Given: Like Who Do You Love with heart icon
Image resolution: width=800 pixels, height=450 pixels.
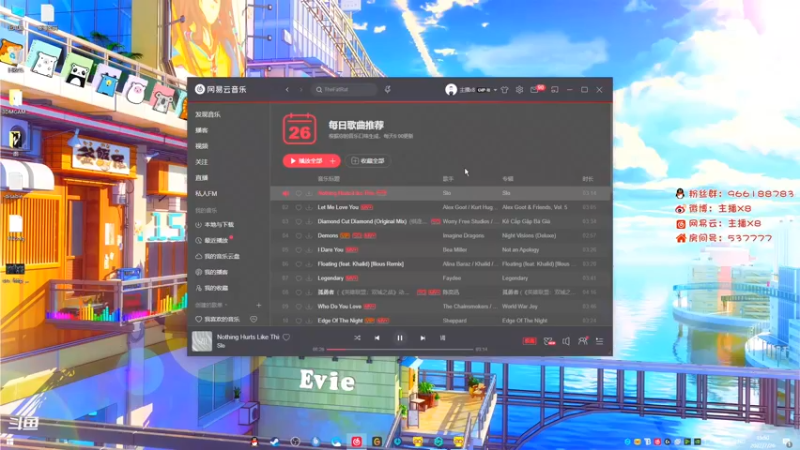Looking at the screenshot, I should pyautogui.click(x=298, y=307).
